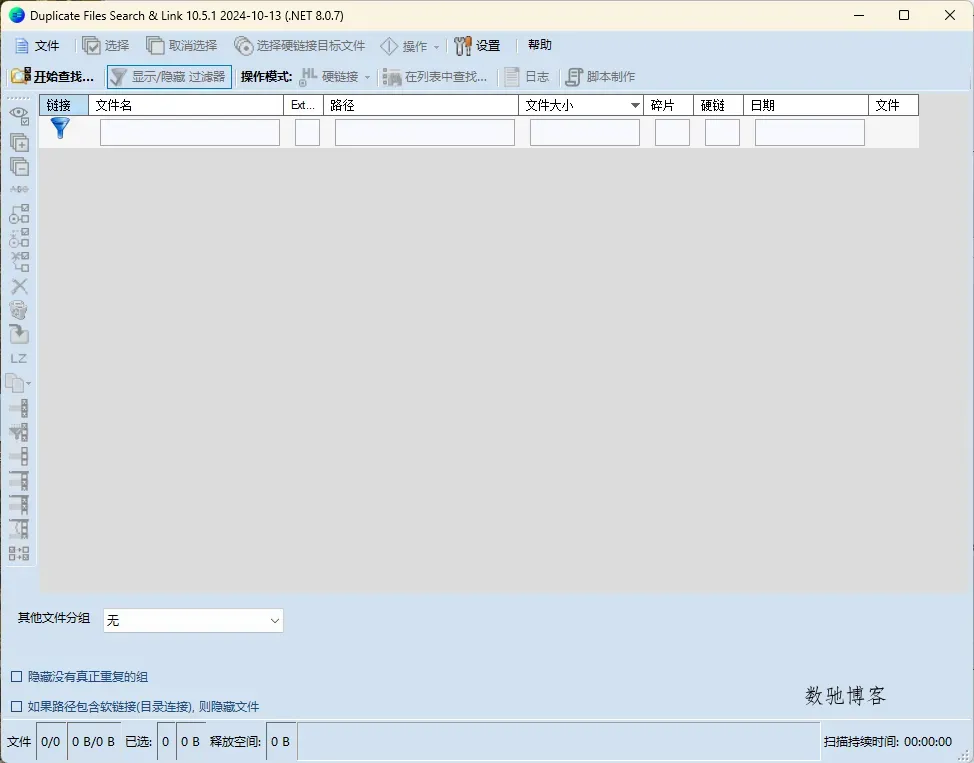Click the dotted tree-select sidebar icon
This screenshot has width=974, height=763.
[19, 238]
